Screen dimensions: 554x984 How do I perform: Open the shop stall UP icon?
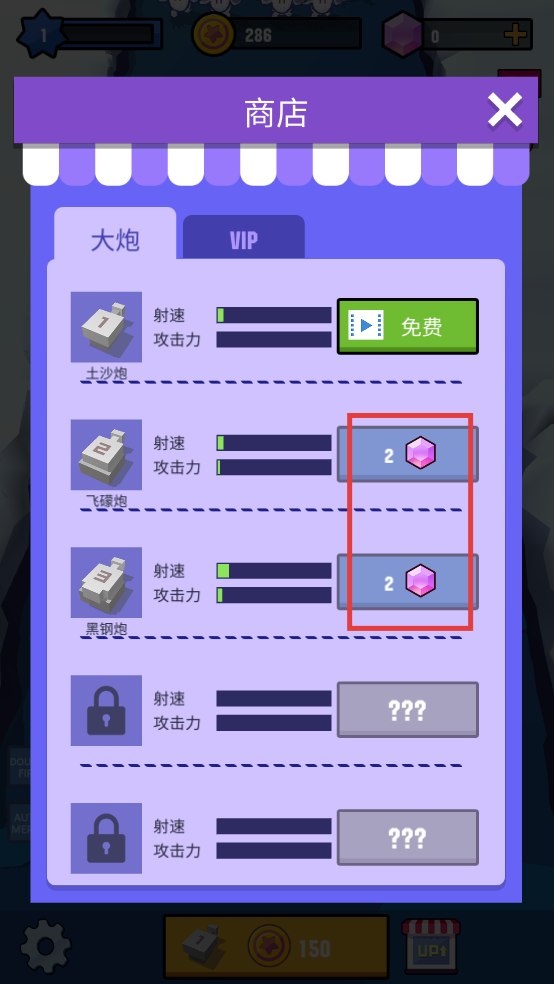pyautogui.click(x=430, y=946)
